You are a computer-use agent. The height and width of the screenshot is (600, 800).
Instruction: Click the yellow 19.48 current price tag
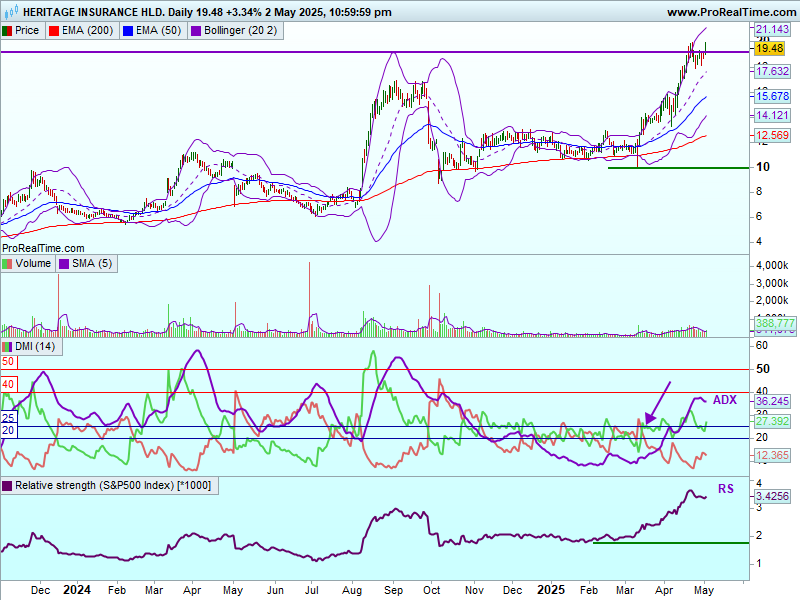click(x=769, y=48)
